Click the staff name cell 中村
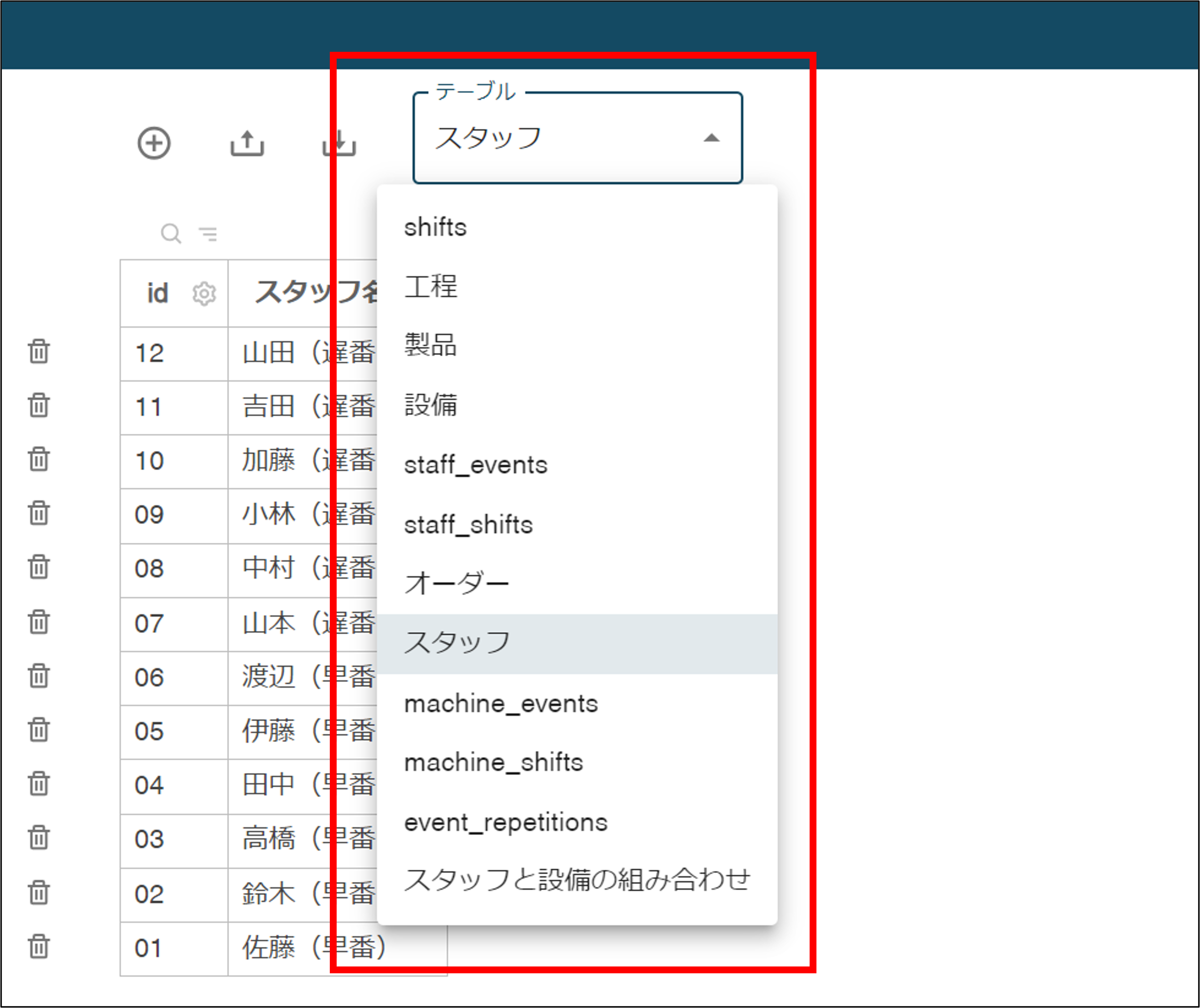Image resolution: width=1200 pixels, height=1008 pixels. pyautogui.click(x=303, y=570)
